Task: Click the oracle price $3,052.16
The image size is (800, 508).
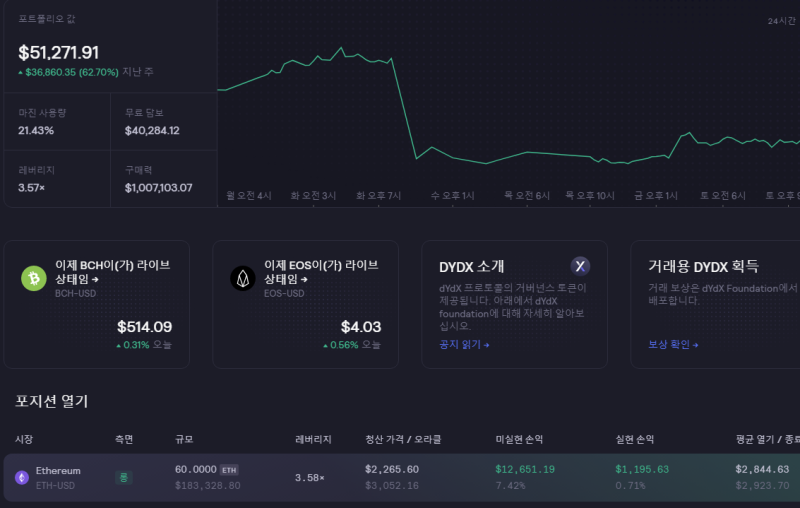Action: pyautogui.click(x=392, y=486)
